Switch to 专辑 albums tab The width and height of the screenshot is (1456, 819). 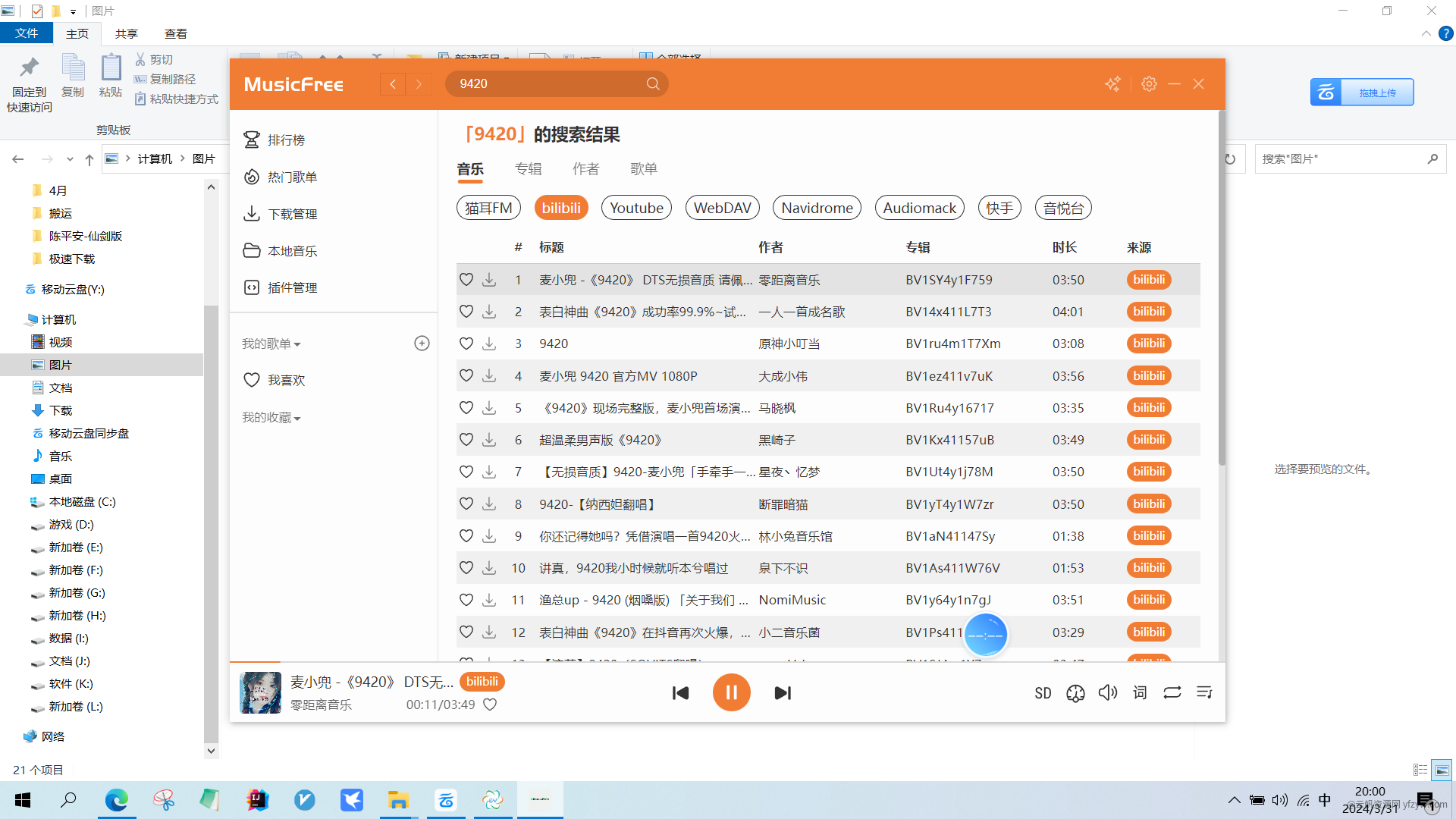(529, 169)
